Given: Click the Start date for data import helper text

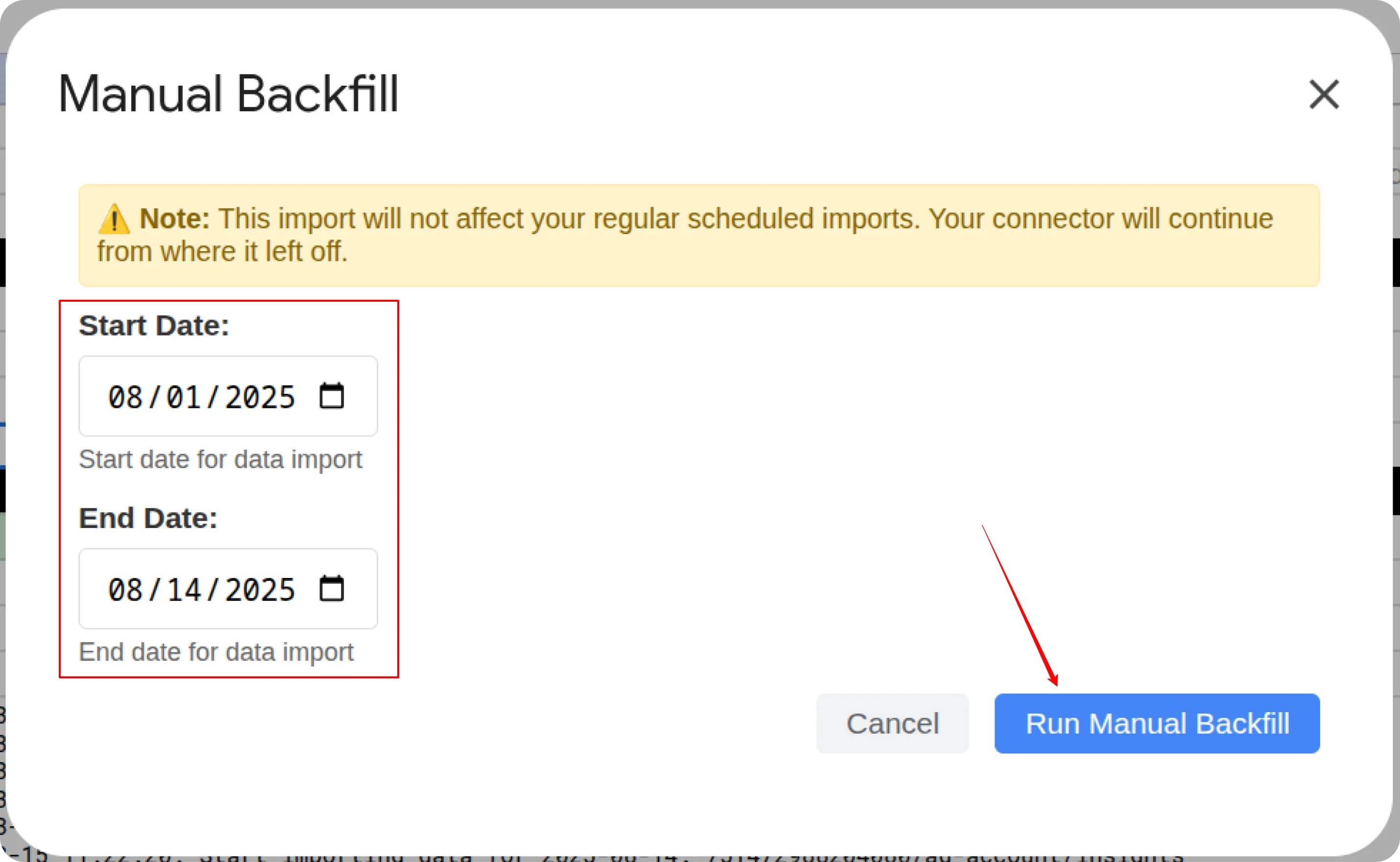Looking at the screenshot, I should tap(220, 459).
